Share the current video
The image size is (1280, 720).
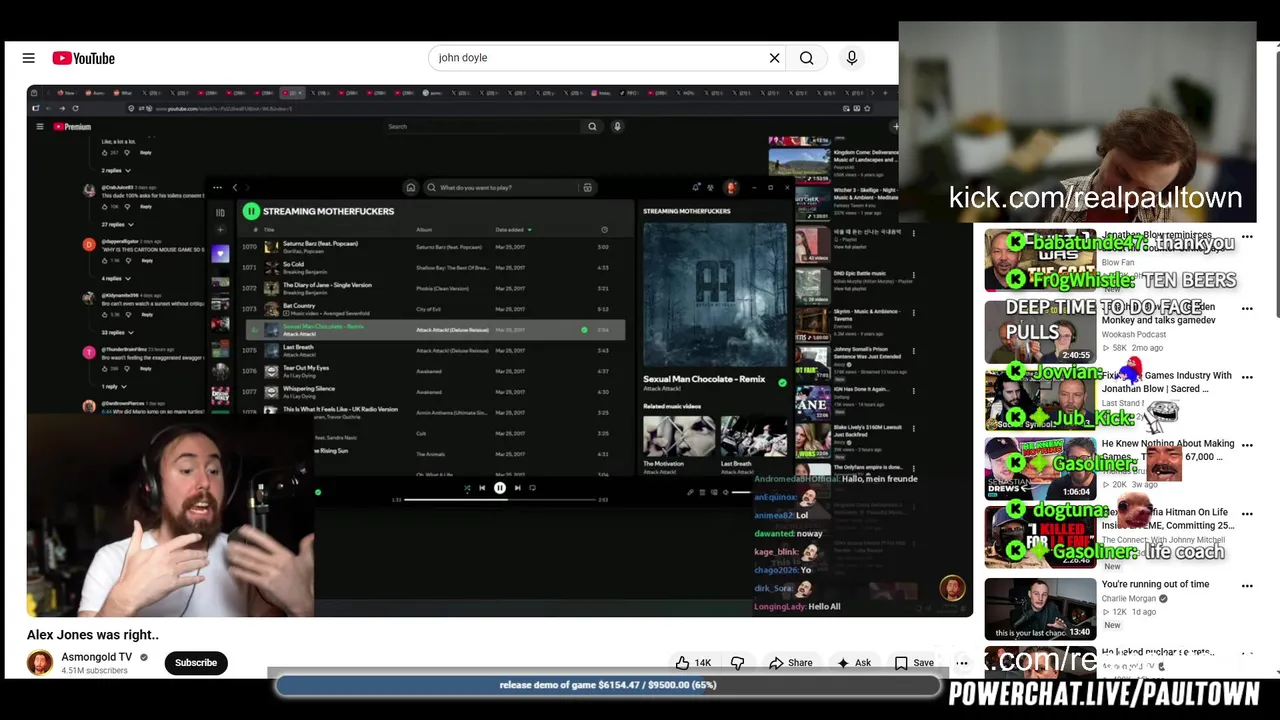790,663
